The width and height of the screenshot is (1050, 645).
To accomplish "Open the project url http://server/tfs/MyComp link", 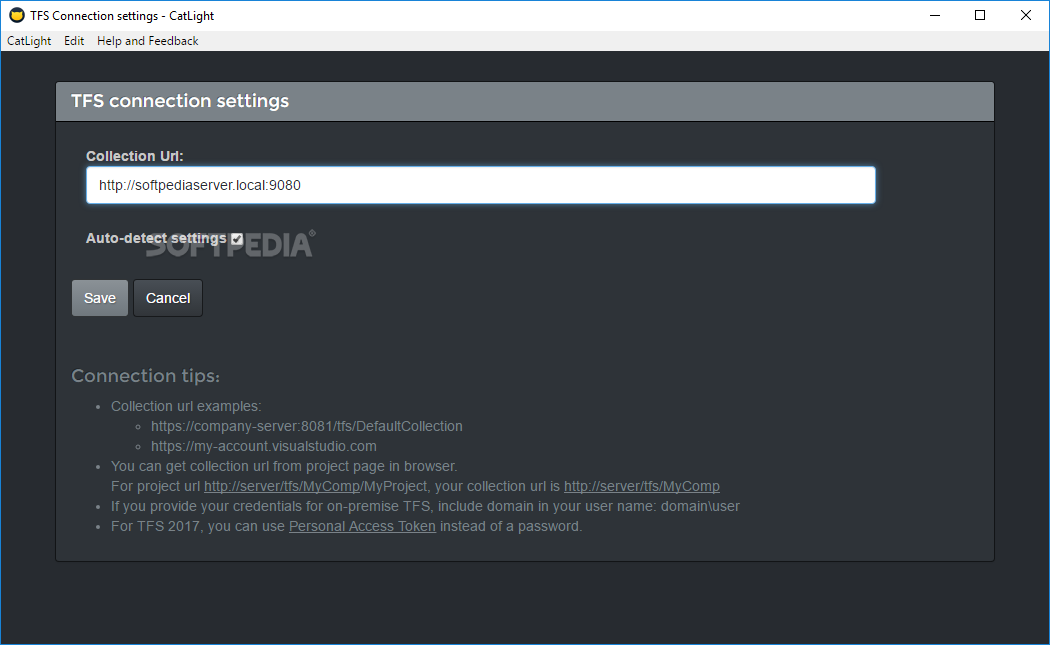I will click(284, 486).
